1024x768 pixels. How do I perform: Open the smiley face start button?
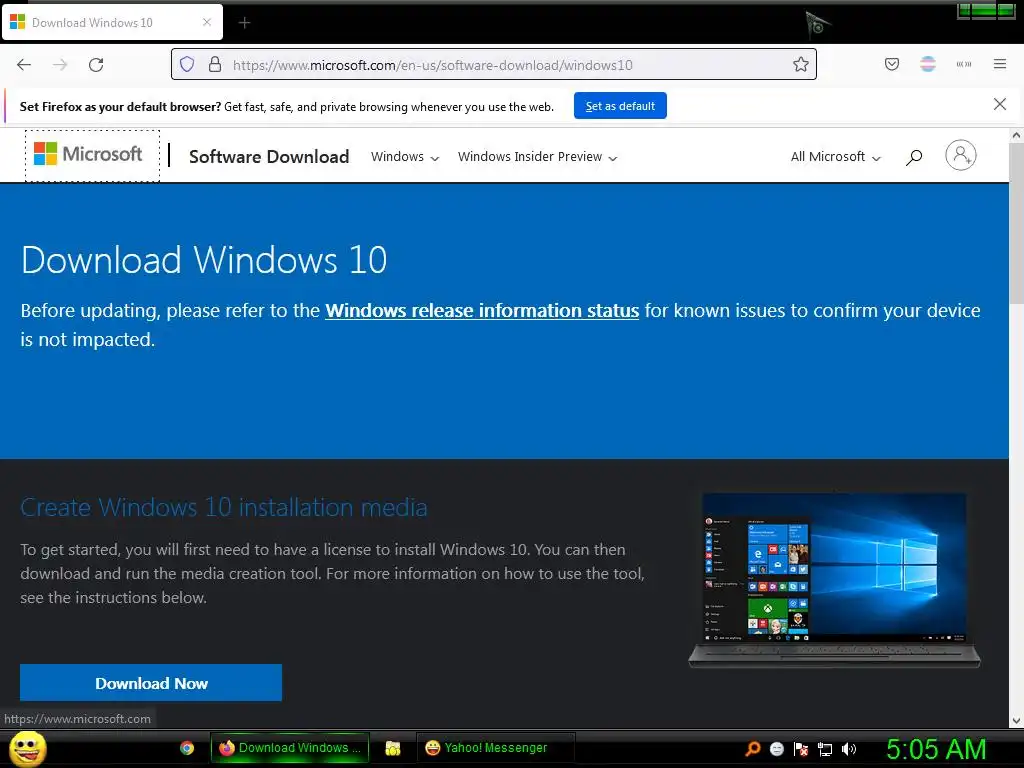[27, 748]
